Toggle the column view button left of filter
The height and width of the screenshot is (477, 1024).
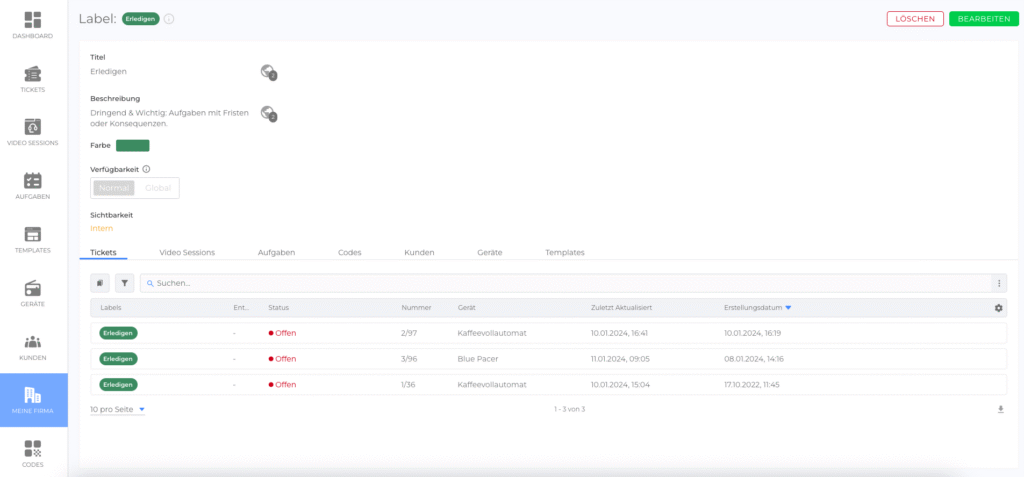(100, 283)
